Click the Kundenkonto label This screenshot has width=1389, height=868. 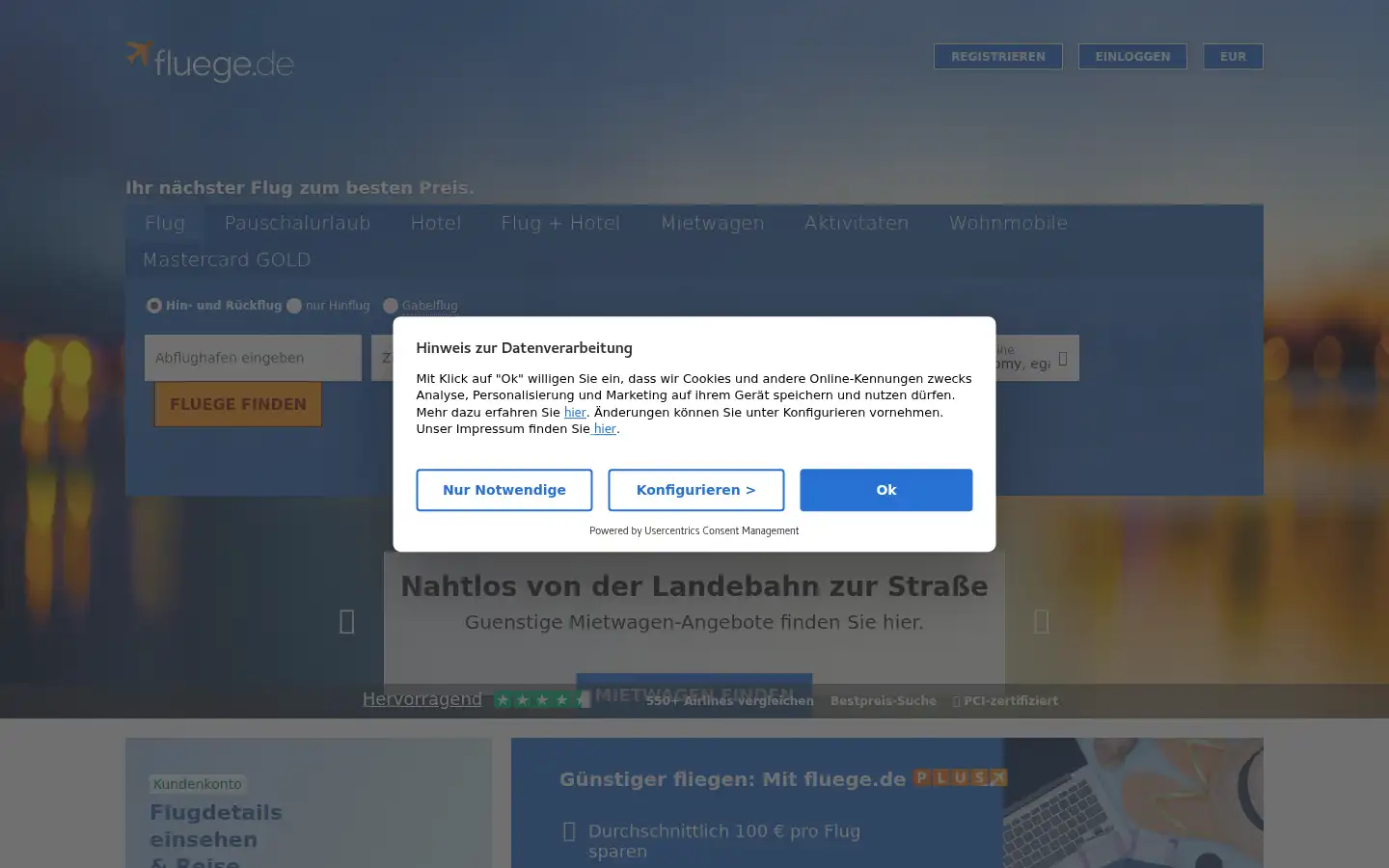(x=198, y=784)
